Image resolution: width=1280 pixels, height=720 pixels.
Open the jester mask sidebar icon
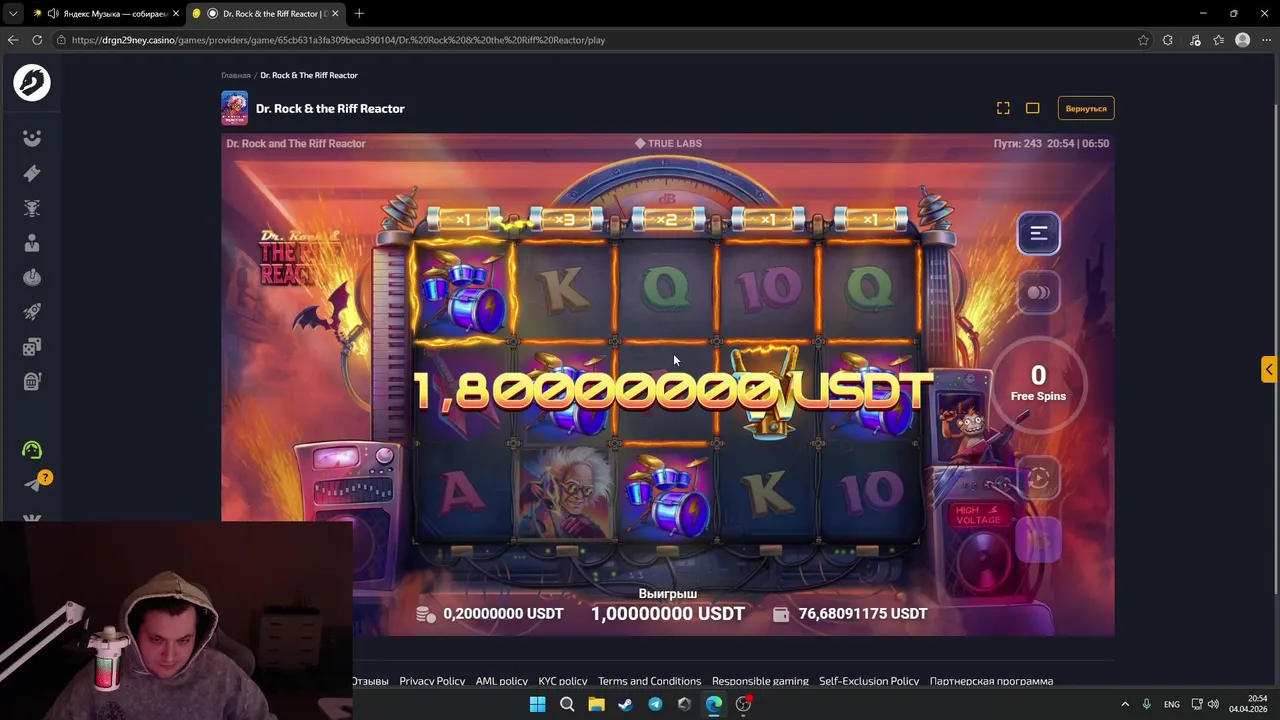[32, 138]
